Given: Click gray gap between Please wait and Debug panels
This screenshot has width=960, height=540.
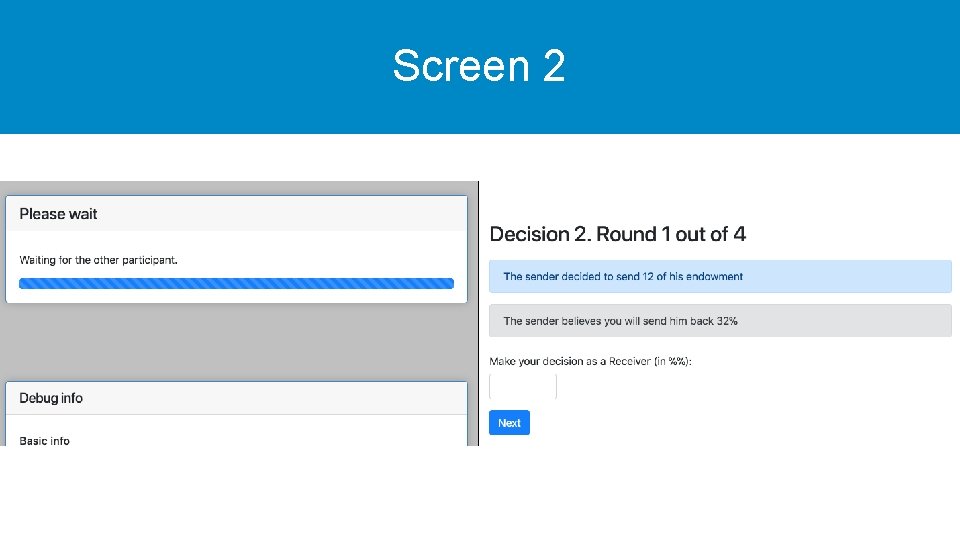Looking at the screenshot, I should (236, 342).
